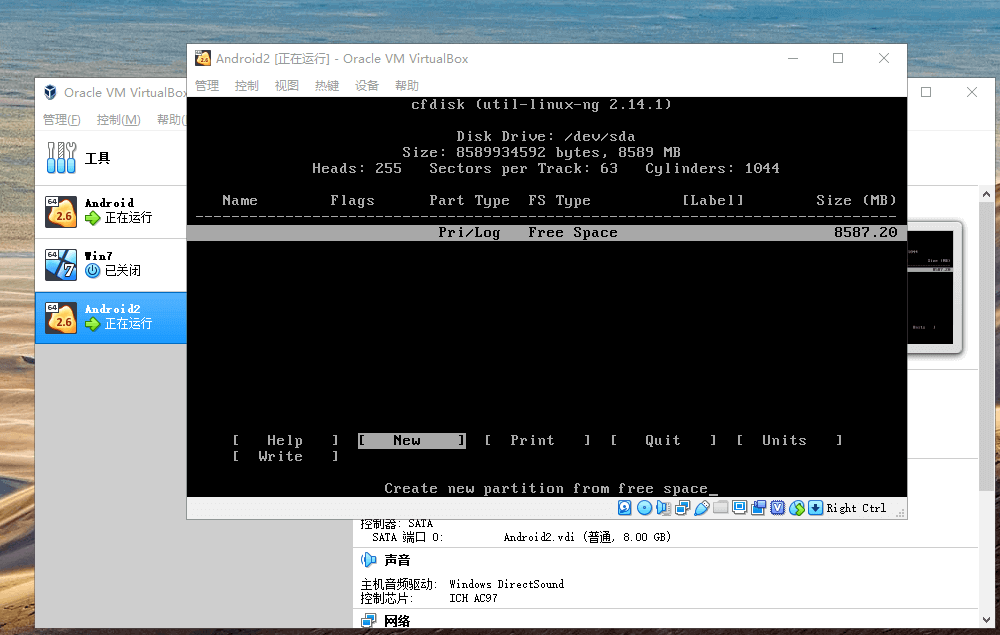This screenshot has height=635, width=1000.
Task: Select the Android virtual machine entry
Action: click(x=110, y=210)
